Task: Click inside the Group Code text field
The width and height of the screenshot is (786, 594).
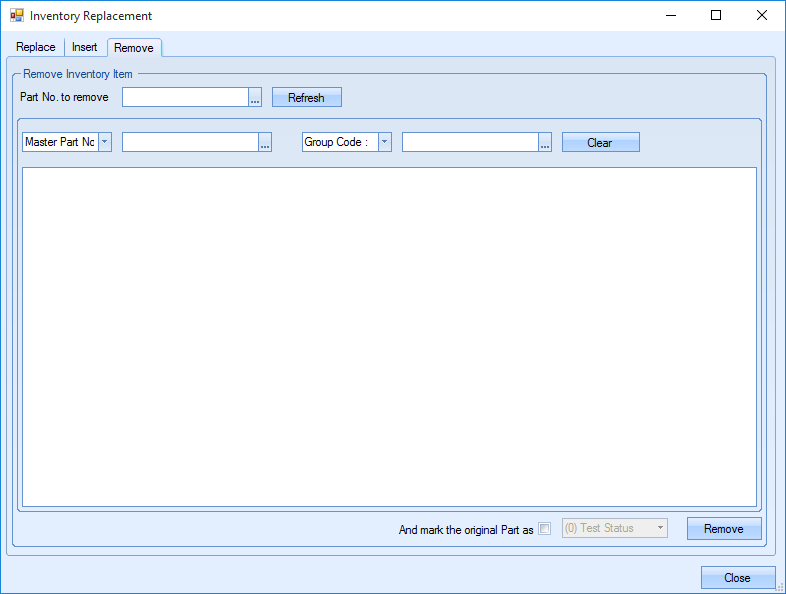Action: [x=470, y=143]
